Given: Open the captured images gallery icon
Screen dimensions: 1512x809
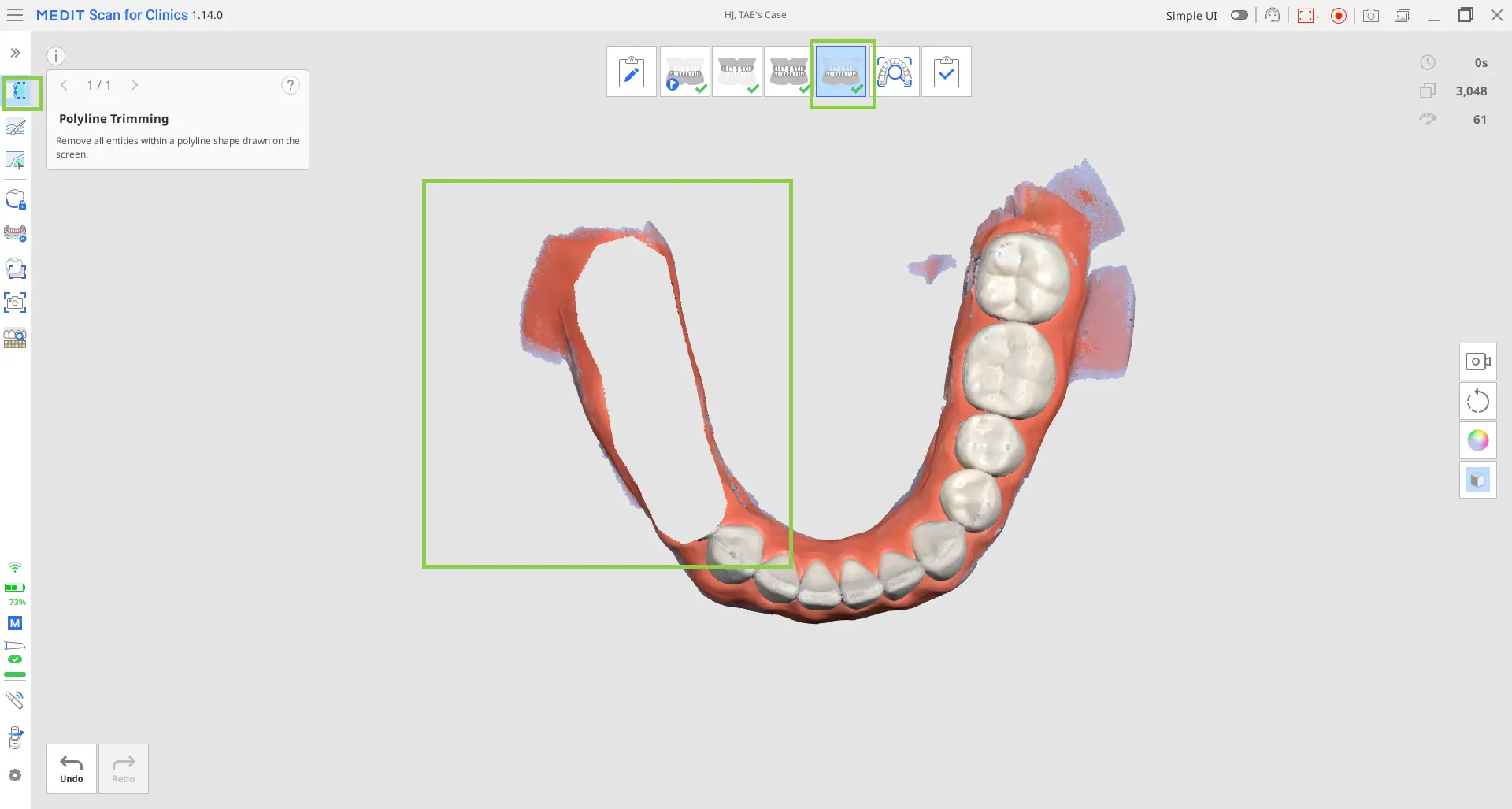Looking at the screenshot, I should pos(1403,15).
